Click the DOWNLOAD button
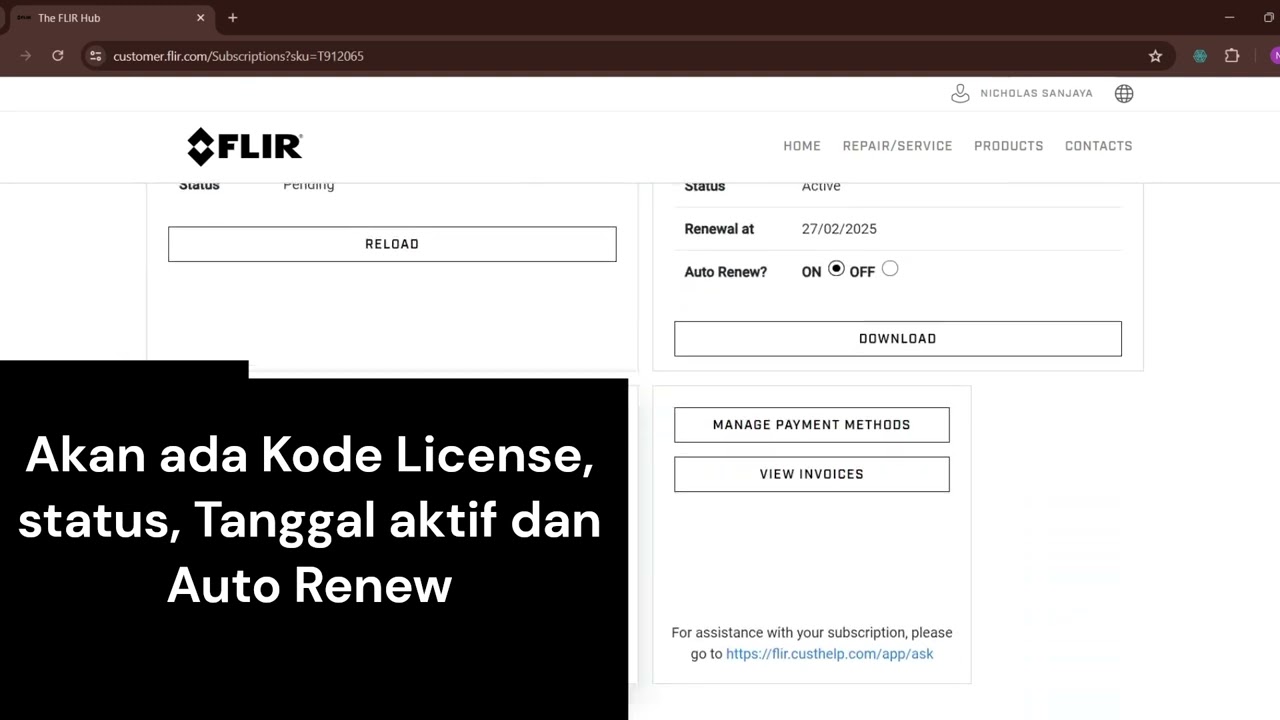This screenshot has height=720, width=1280. (x=898, y=339)
